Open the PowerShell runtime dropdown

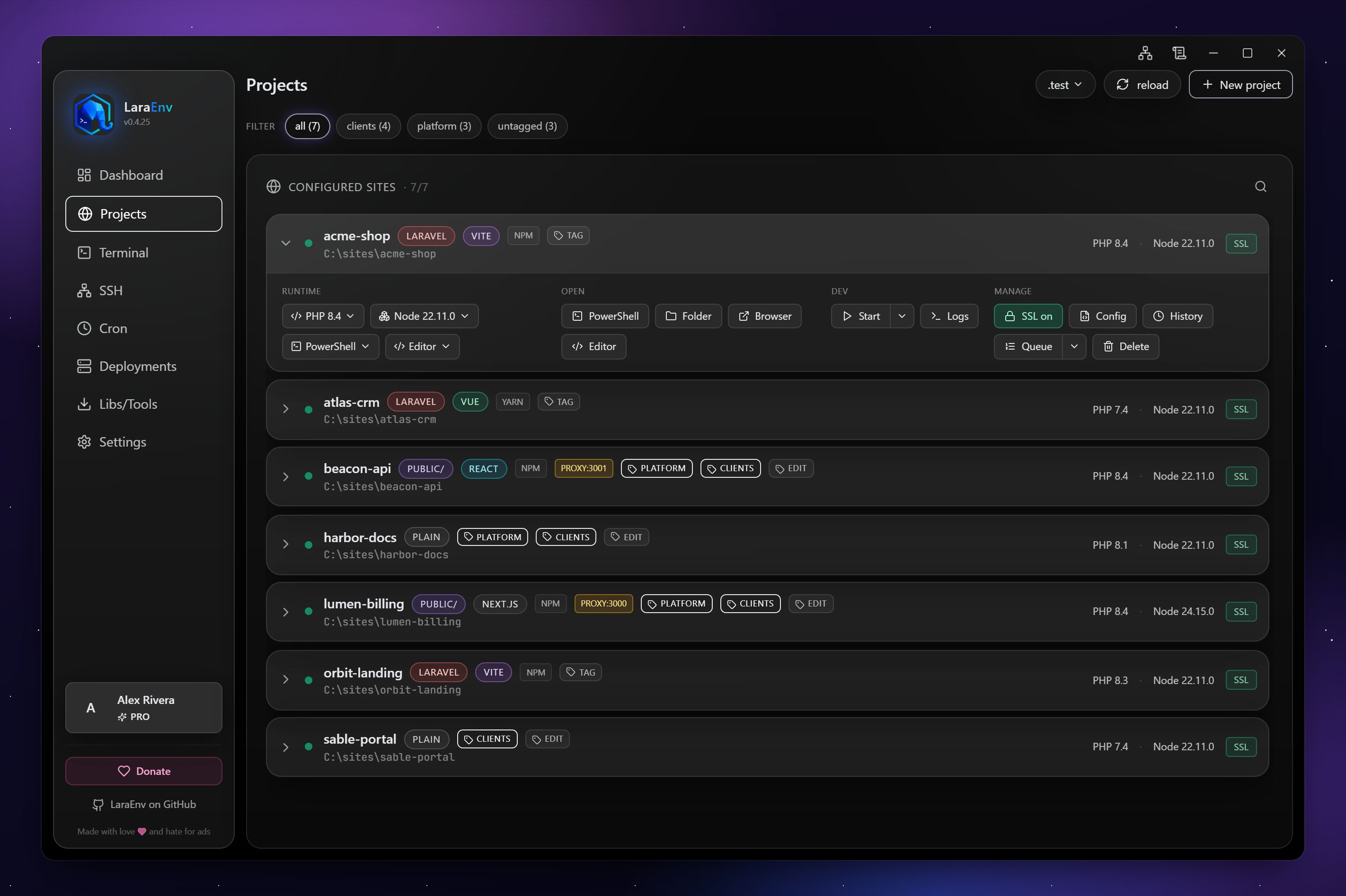click(330, 346)
